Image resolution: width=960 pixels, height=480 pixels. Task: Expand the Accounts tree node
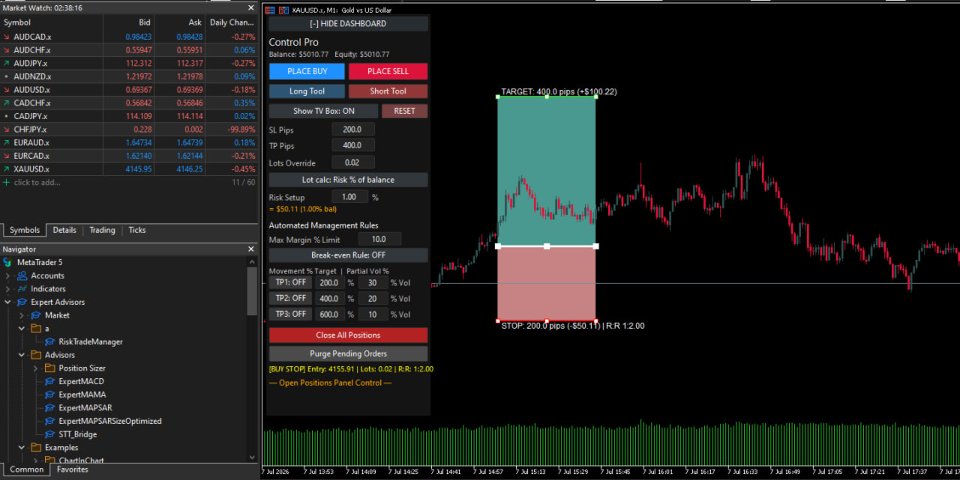7,276
